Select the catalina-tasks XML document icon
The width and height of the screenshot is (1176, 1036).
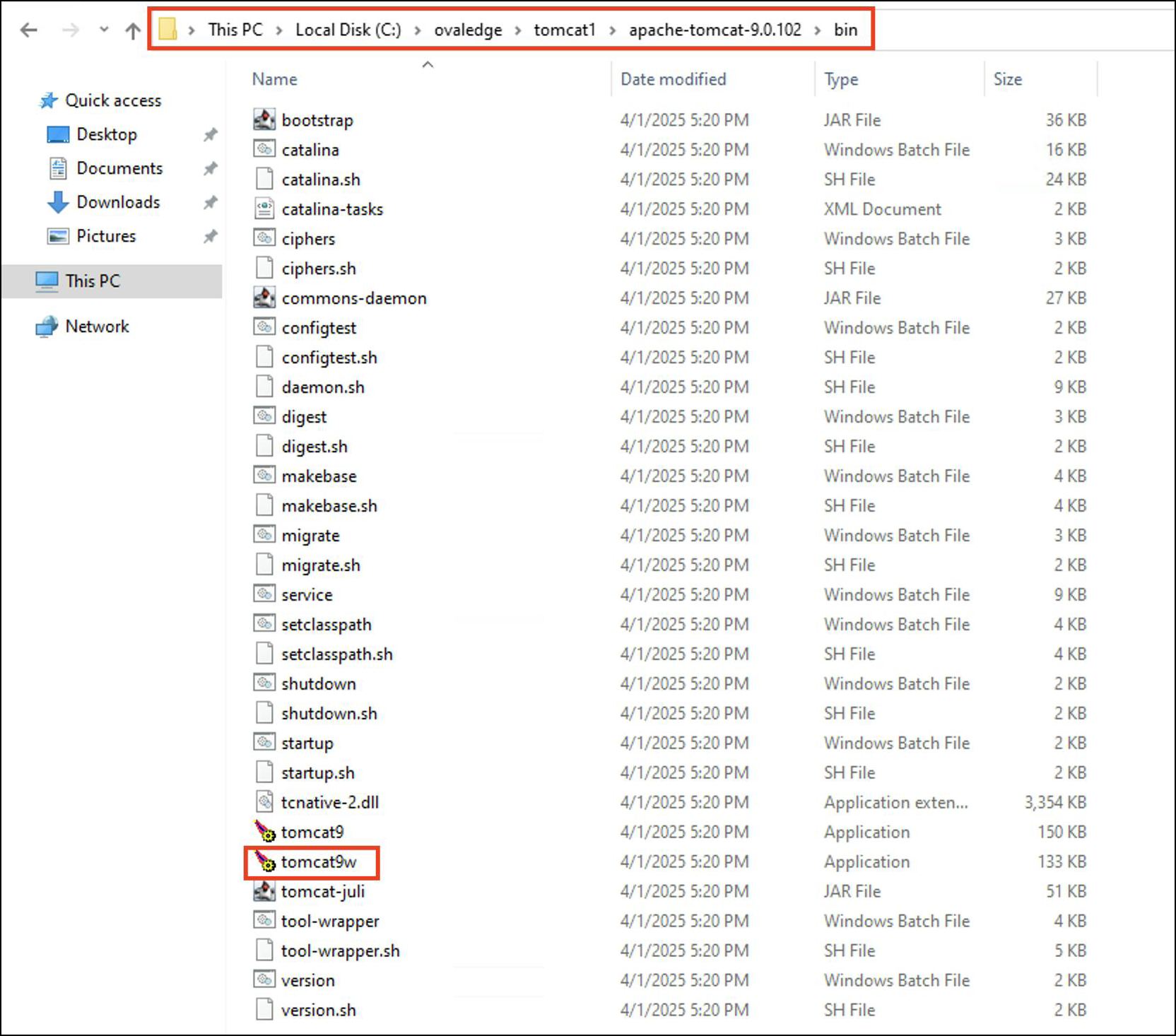pyautogui.click(x=264, y=209)
